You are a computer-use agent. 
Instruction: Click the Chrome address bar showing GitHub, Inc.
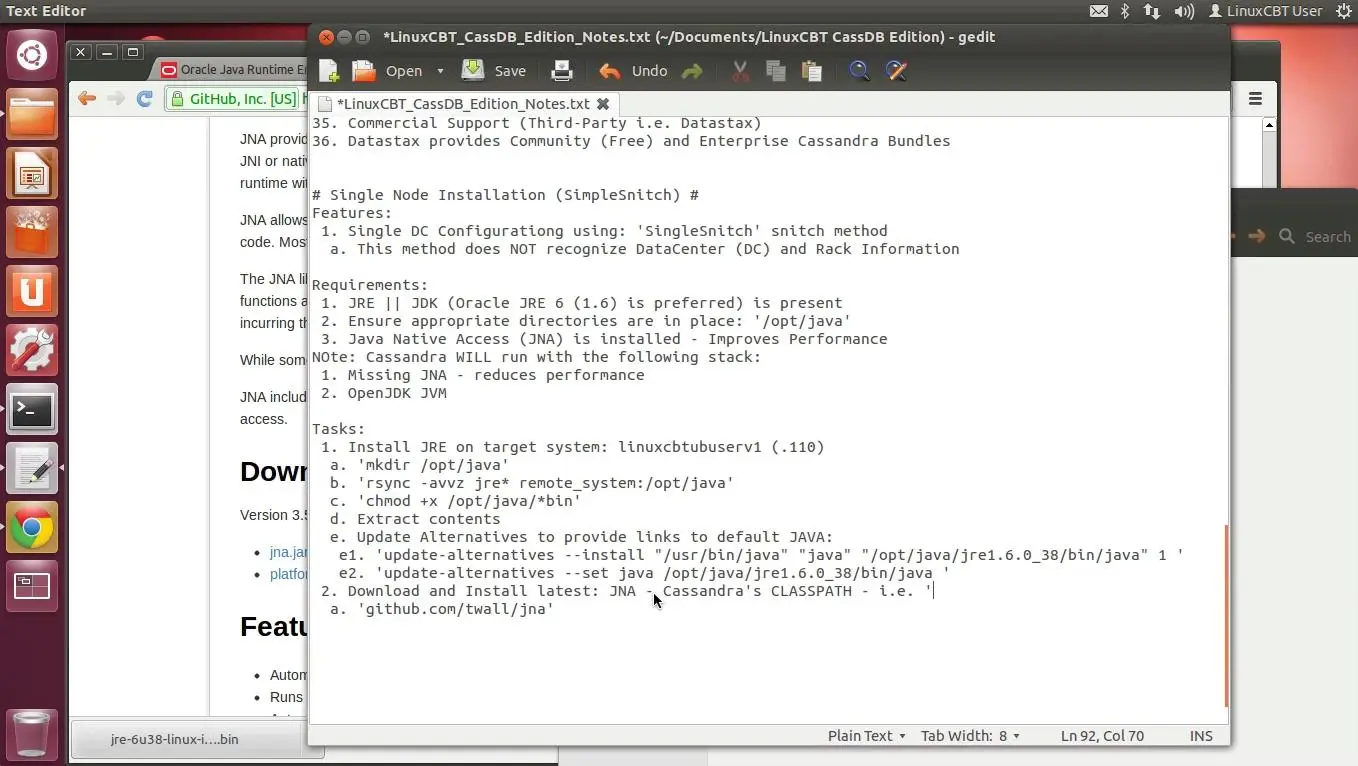click(x=236, y=99)
